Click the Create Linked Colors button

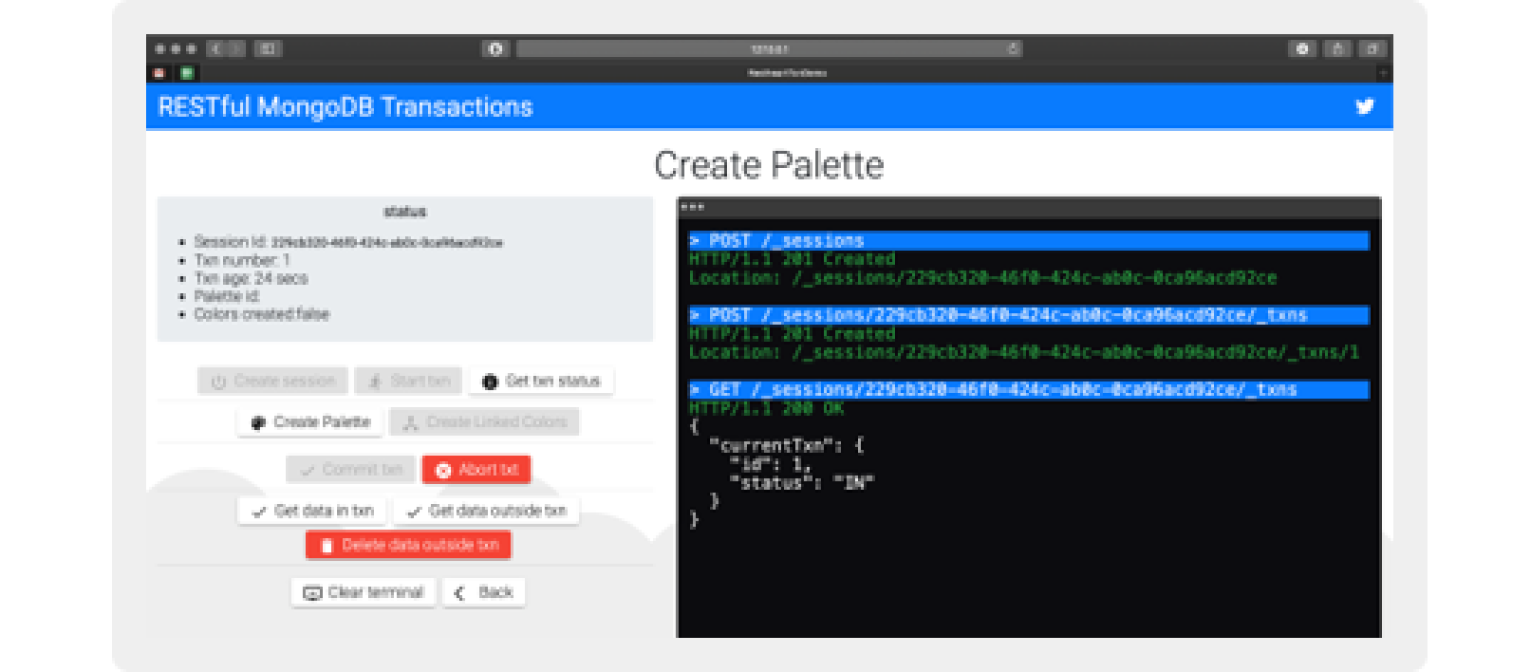[484, 422]
